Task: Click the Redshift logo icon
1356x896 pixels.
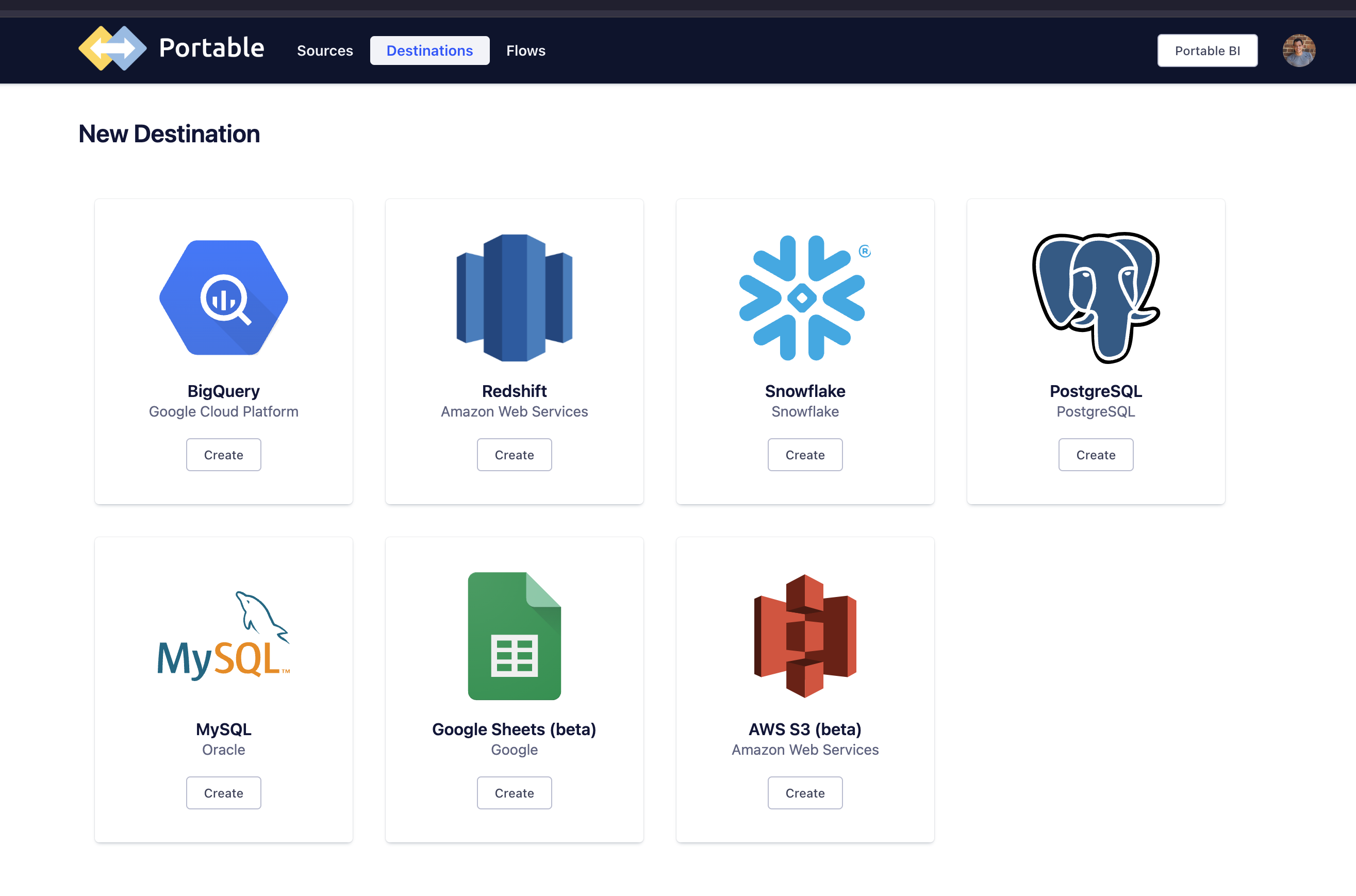Action: tap(514, 297)
